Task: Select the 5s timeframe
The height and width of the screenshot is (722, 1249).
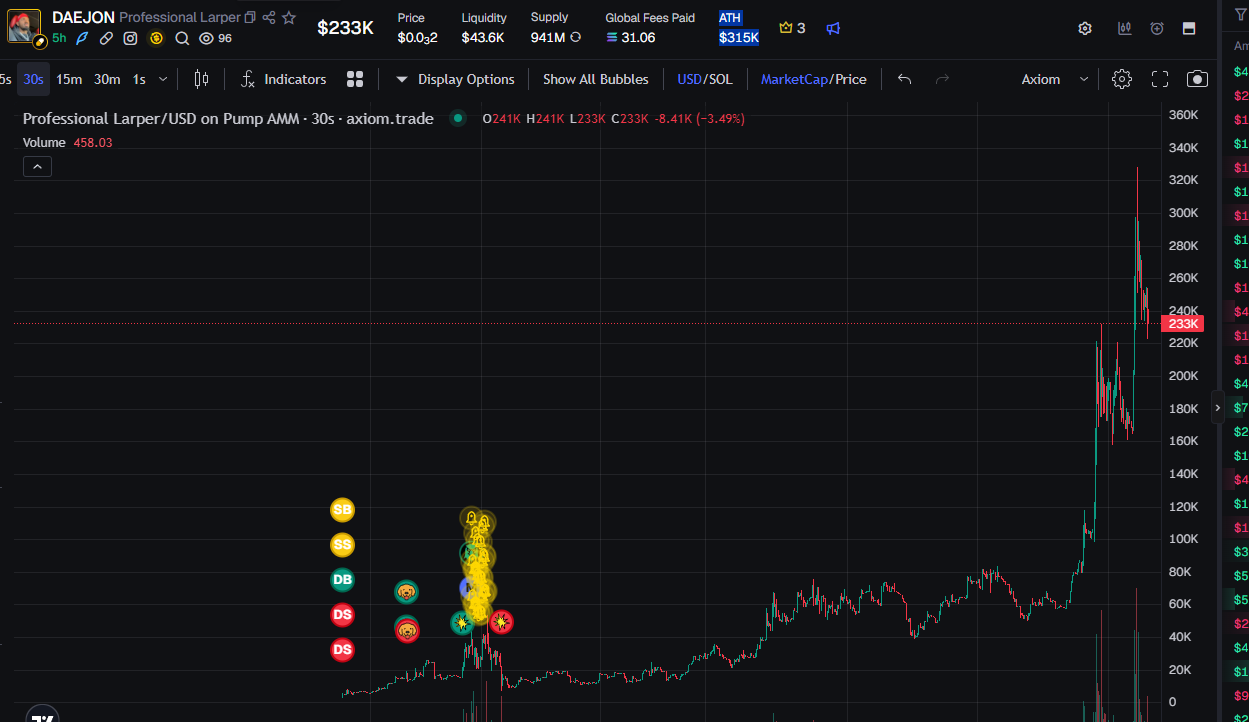Action: click(x=5, y=79)
